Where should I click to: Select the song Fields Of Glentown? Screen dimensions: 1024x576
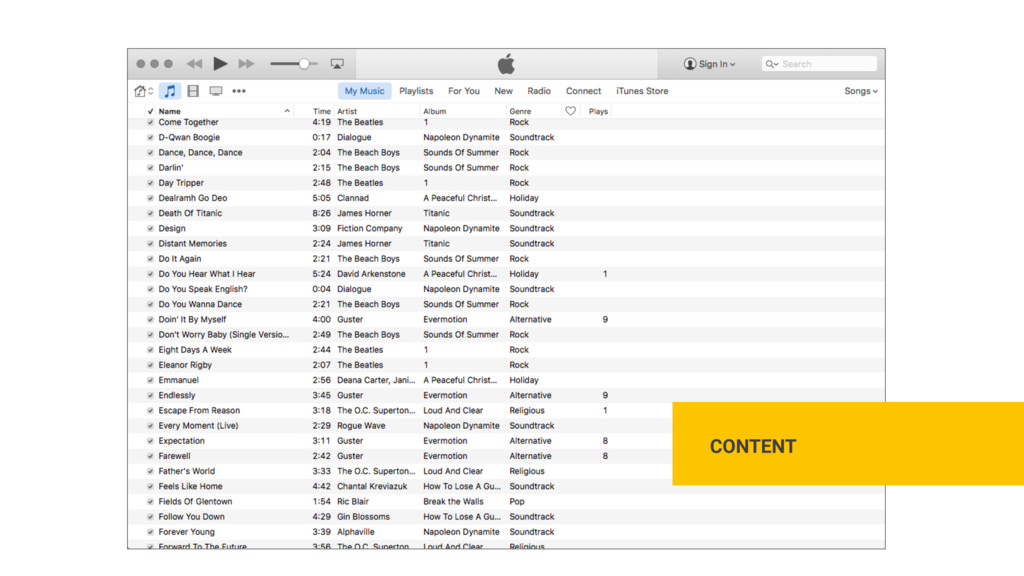195,502
